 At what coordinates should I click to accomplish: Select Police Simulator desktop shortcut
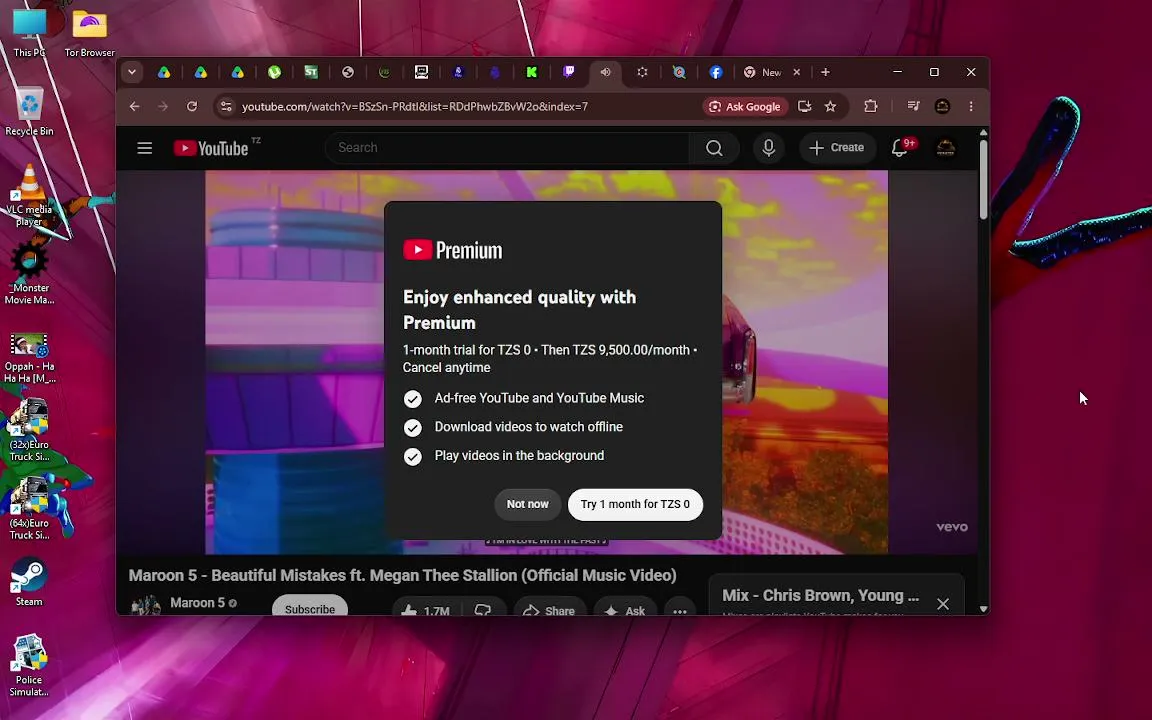pyautogui.click(x=29, y=665)
